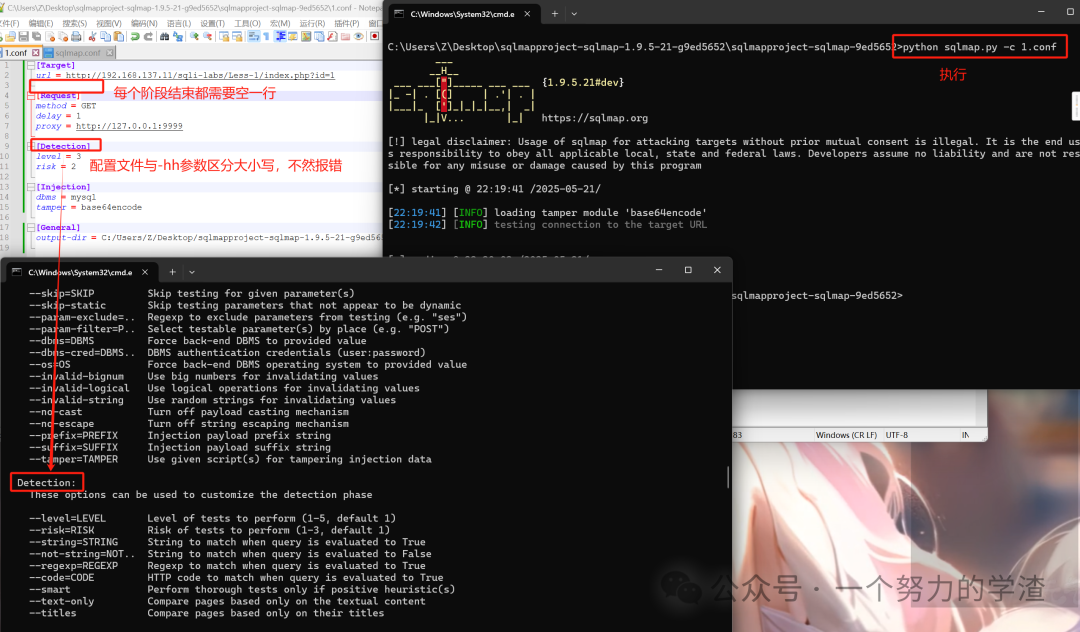Click the '--level=LEVEL' option in the help output
Image resolution: width=1080 pixels, height=632 pixels.
[68, 518]
